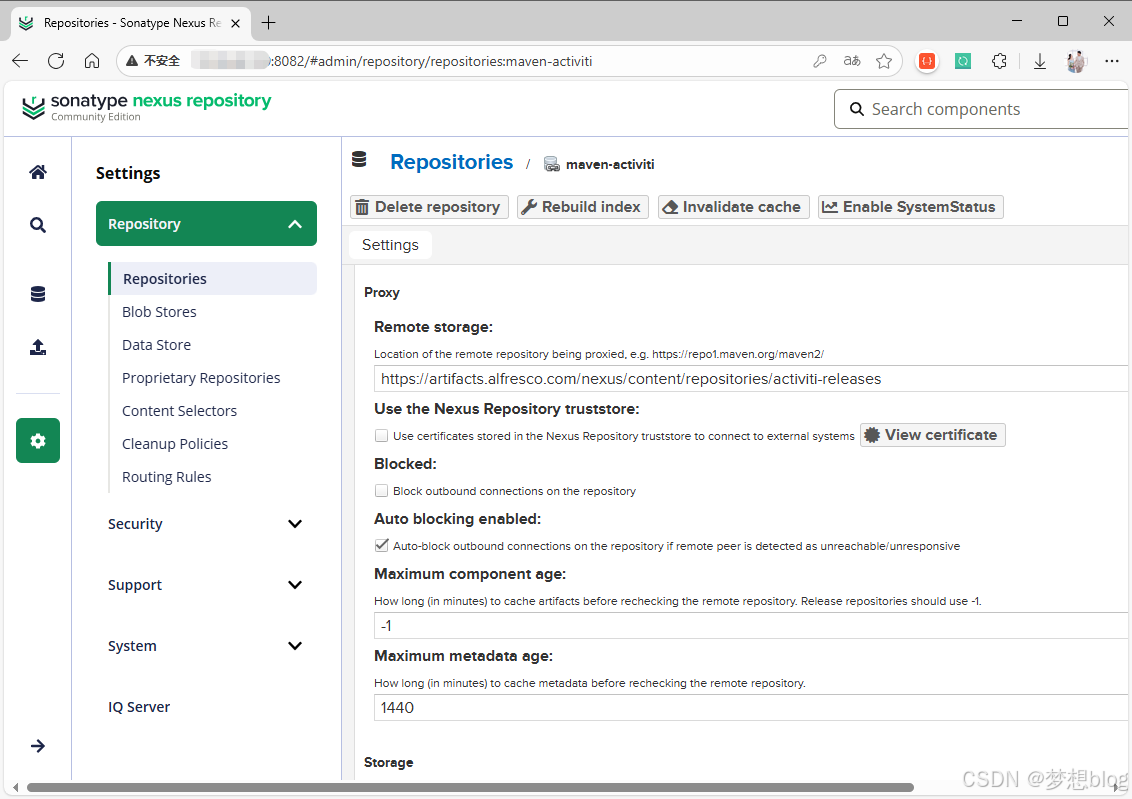Select the Settings gear icon in left rail
Image resolution: width=1132 pixels, height=799 pixels.
[x=38, y=440]
